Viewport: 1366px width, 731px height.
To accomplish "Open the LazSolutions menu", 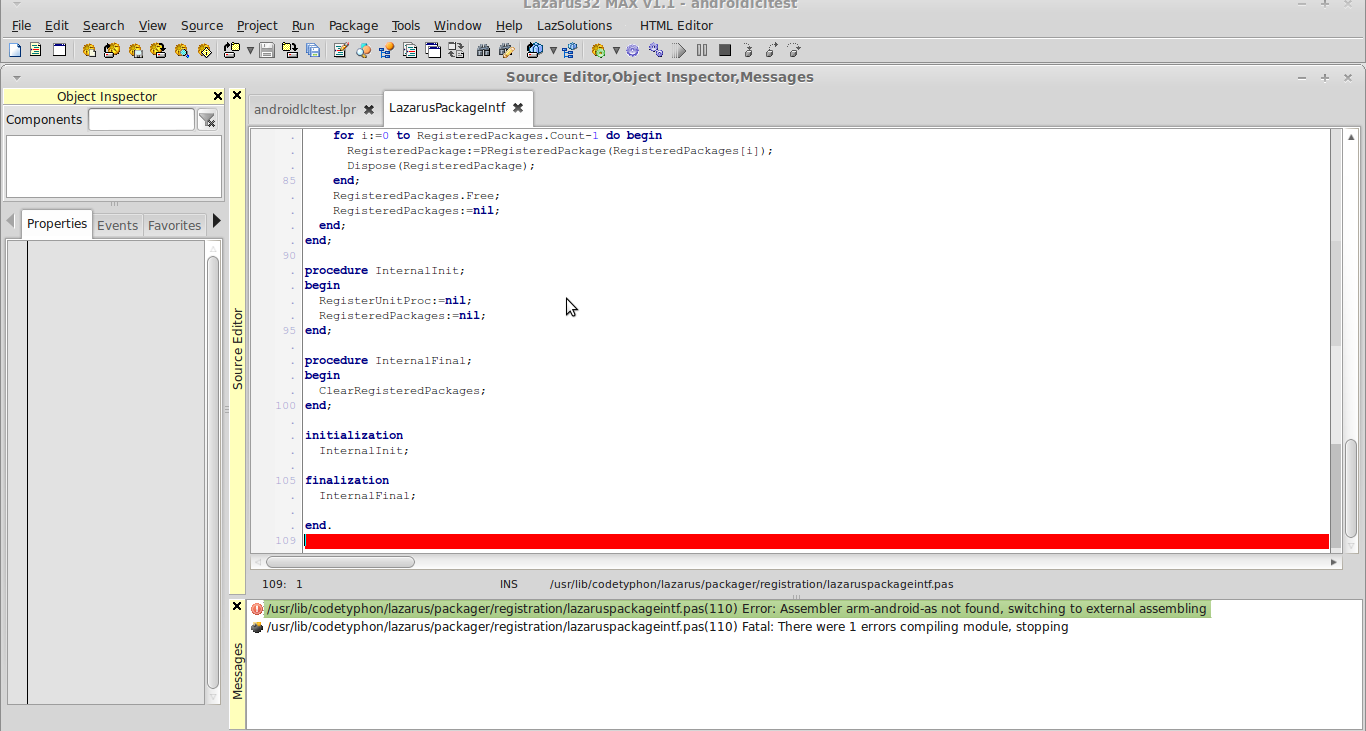I will coord(574,25).
